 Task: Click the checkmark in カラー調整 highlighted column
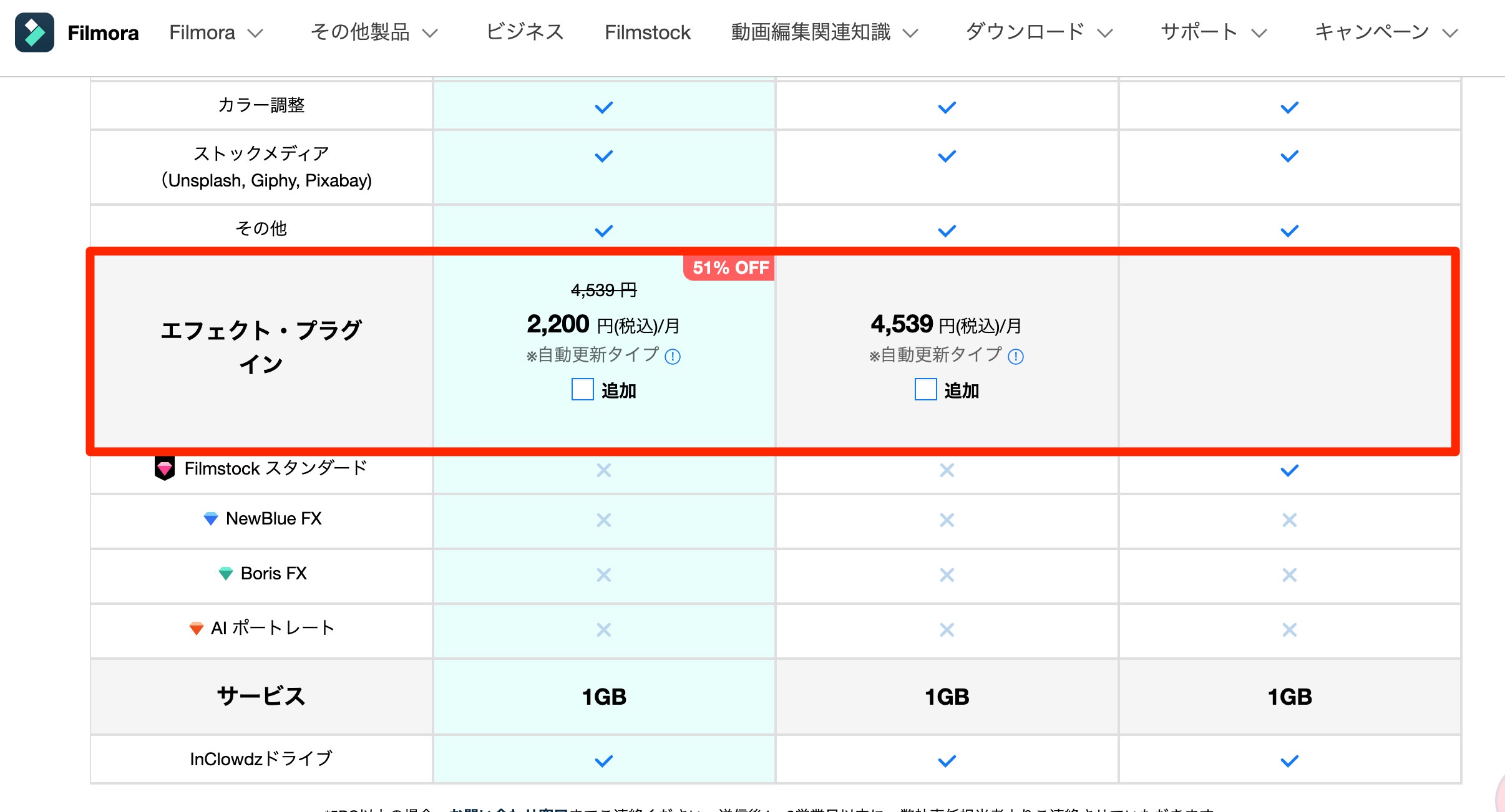(604, 107)
